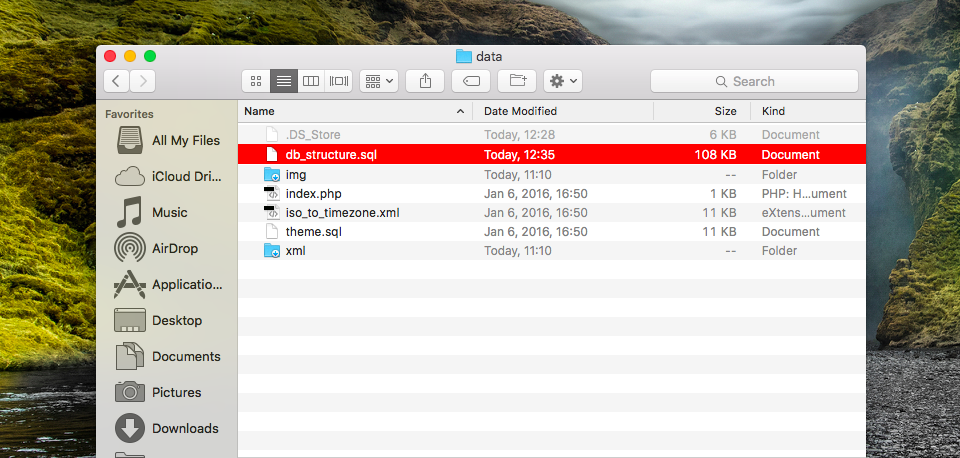Select the theme.sql file icon

pyautogui.click(x=272, y=231)
